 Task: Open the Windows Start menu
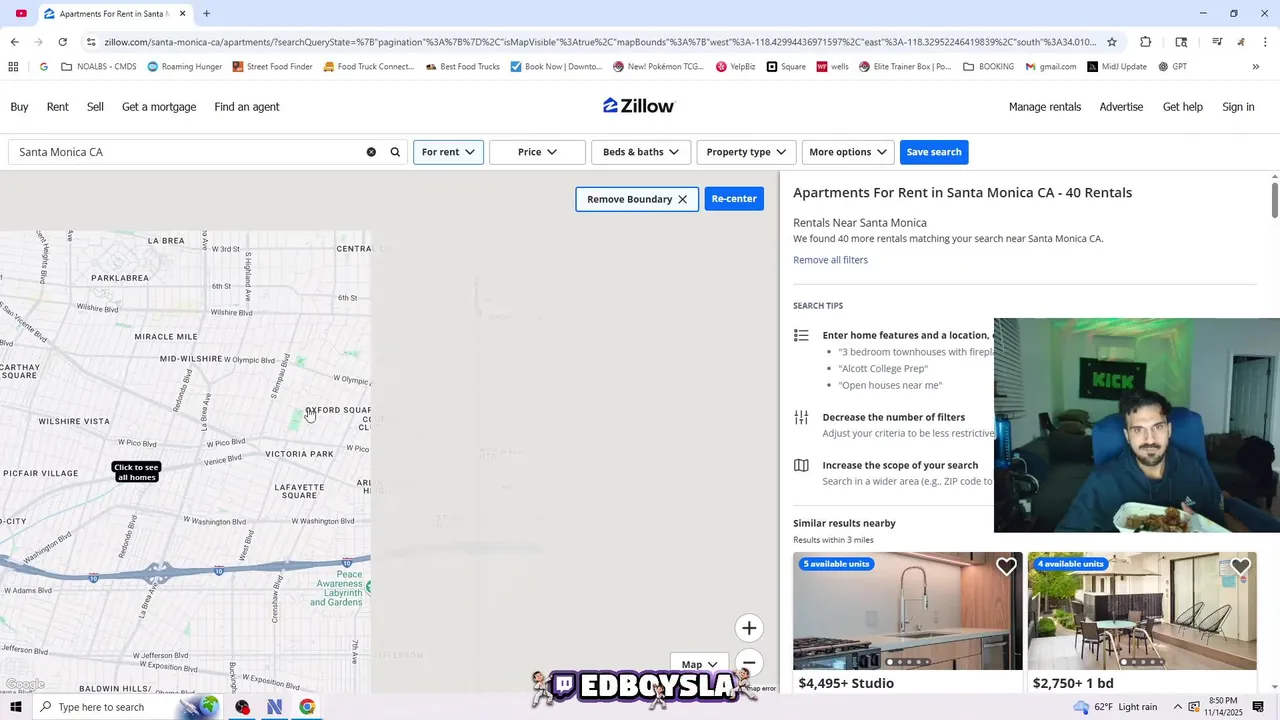point(15,707)
